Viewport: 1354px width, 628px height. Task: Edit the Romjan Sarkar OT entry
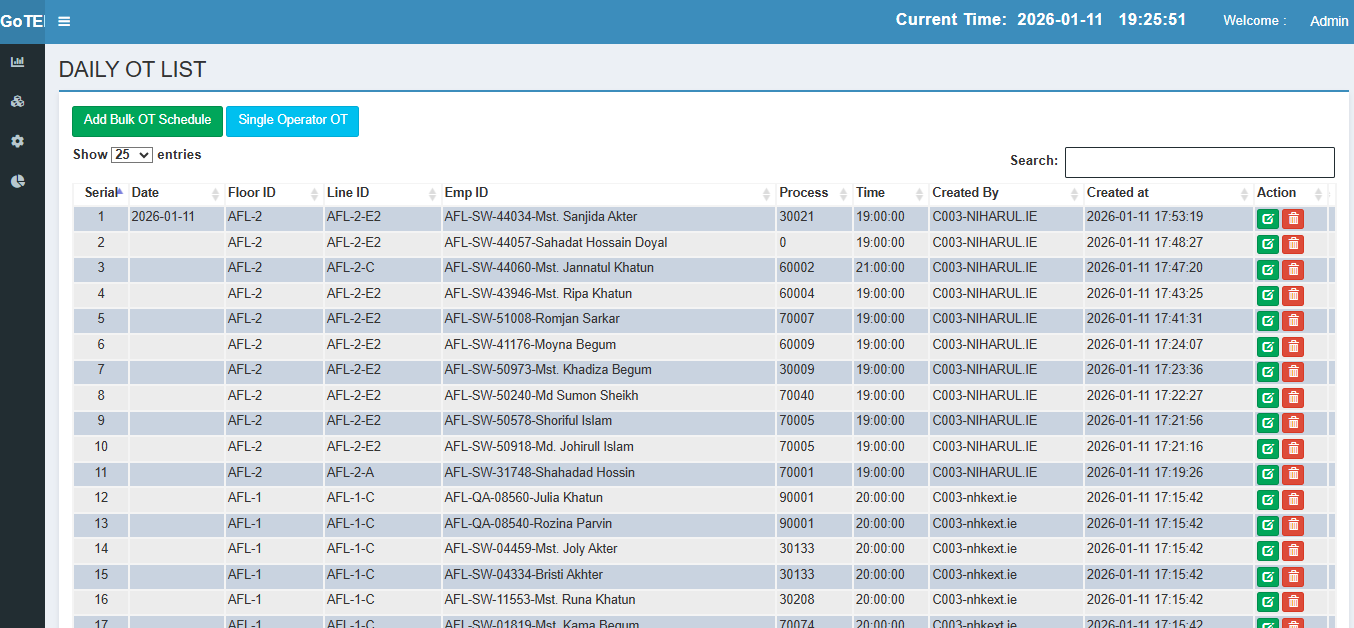pos(1267,321)
